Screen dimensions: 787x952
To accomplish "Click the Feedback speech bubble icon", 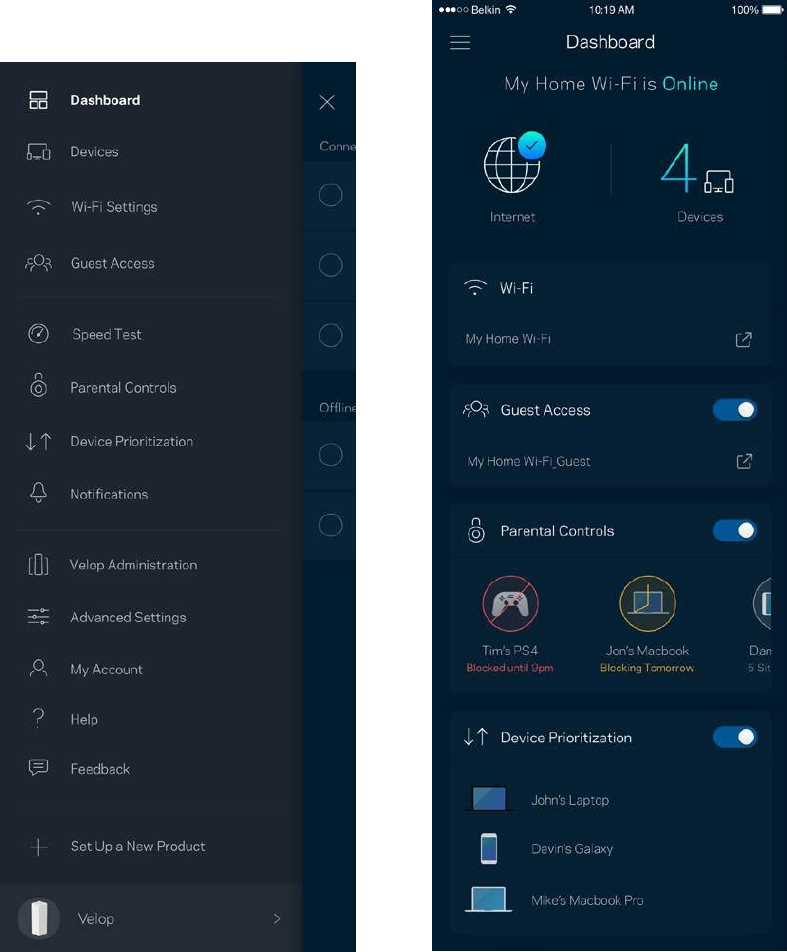I will pos(38,768).
